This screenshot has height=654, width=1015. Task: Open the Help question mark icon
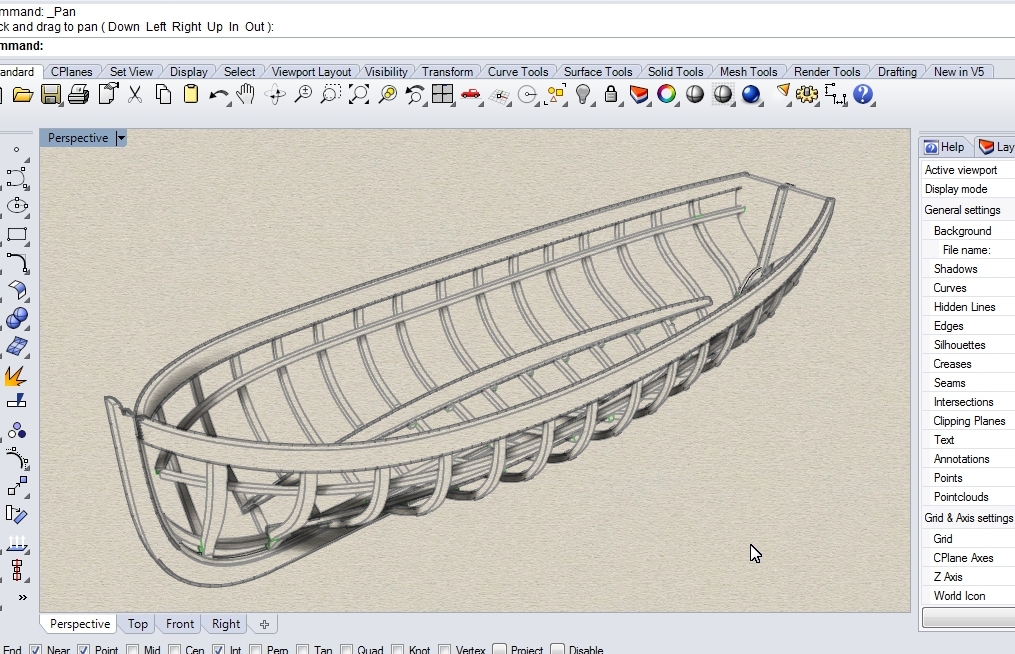coord(863,95)
